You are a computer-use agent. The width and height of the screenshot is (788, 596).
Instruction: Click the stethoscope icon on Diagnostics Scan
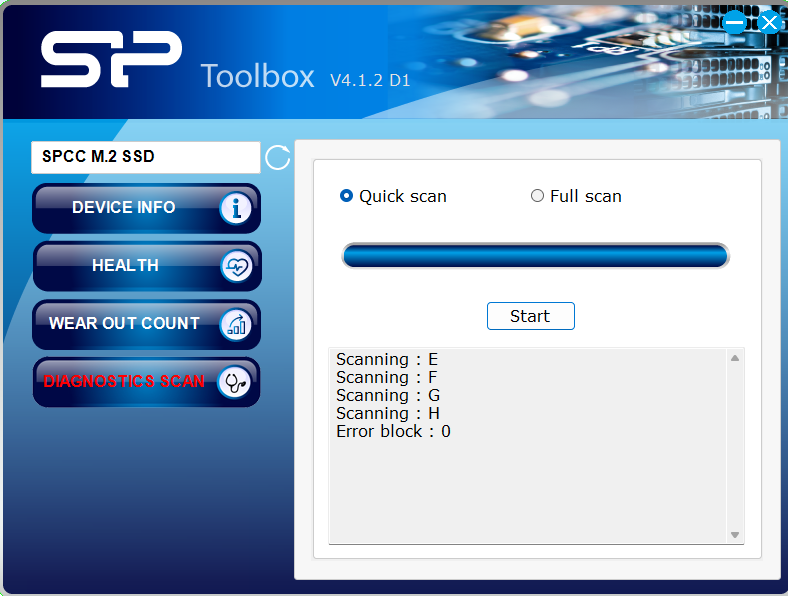click(236, 382)
